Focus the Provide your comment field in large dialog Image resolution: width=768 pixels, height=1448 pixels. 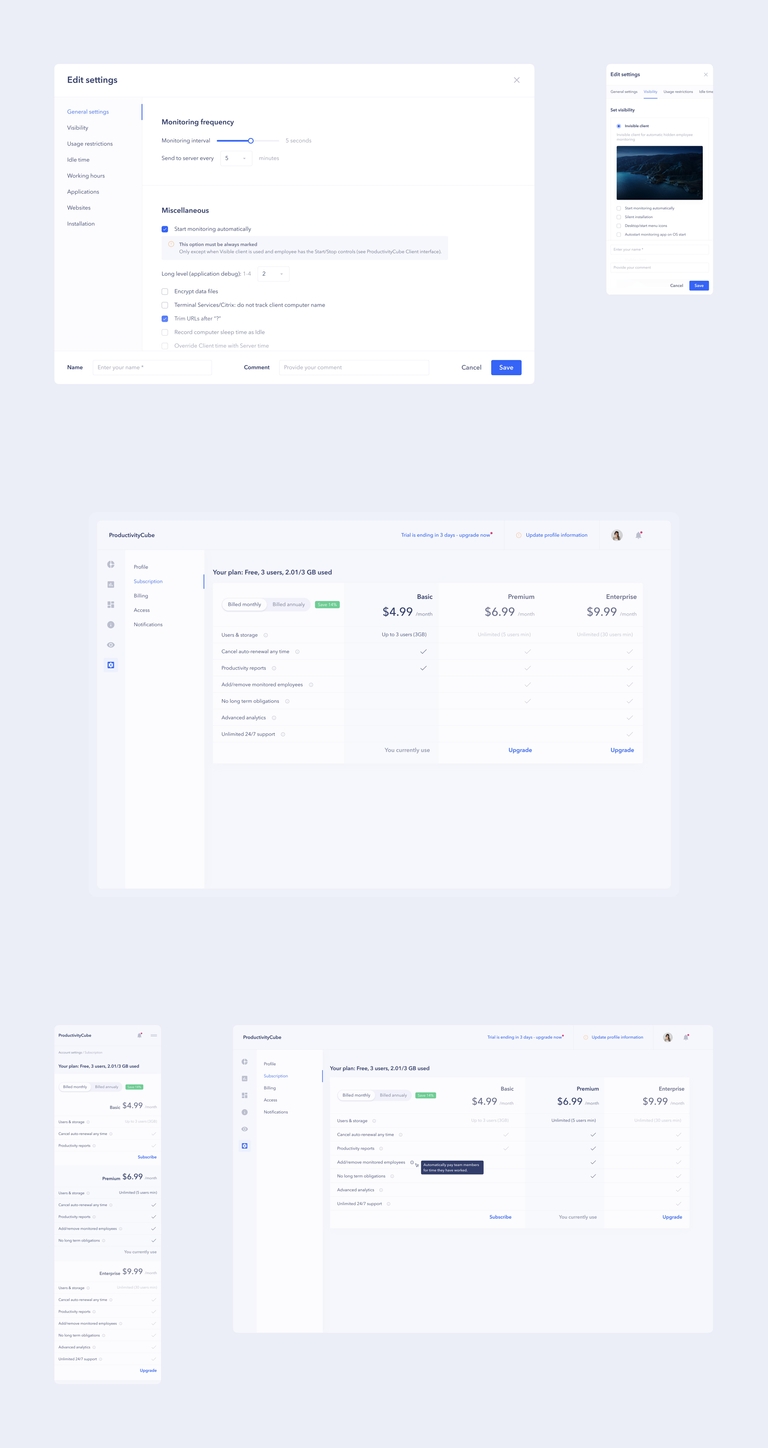(353, 368)
